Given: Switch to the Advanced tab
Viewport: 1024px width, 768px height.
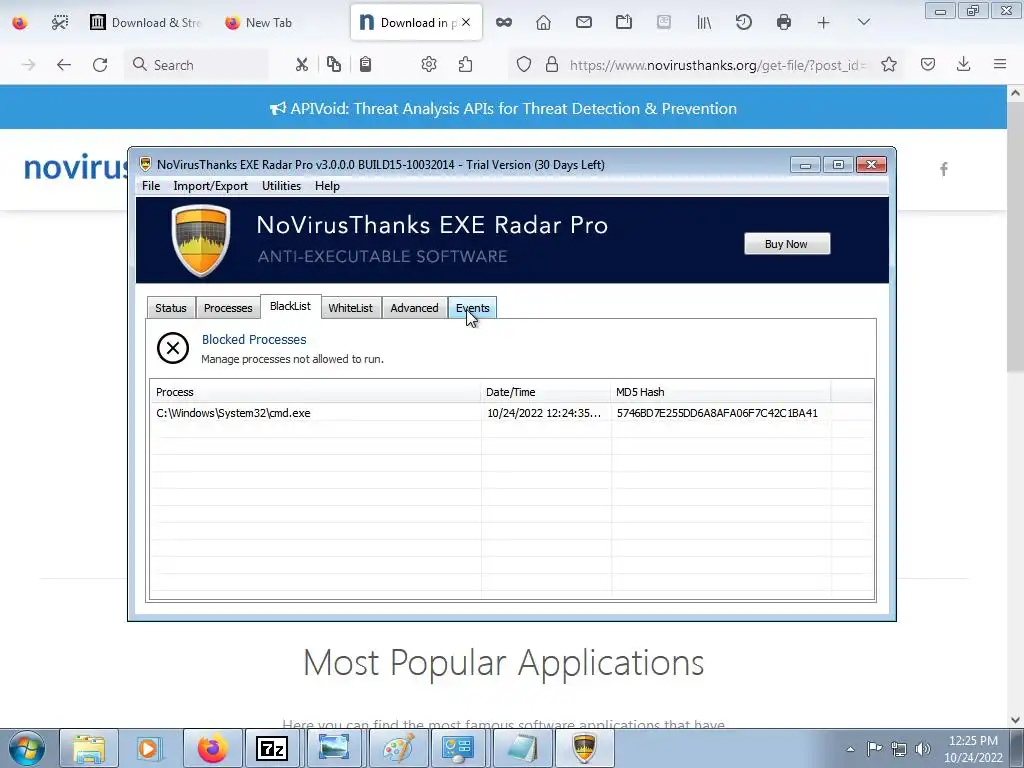Looking at the screenshot, I should (414, 308).
